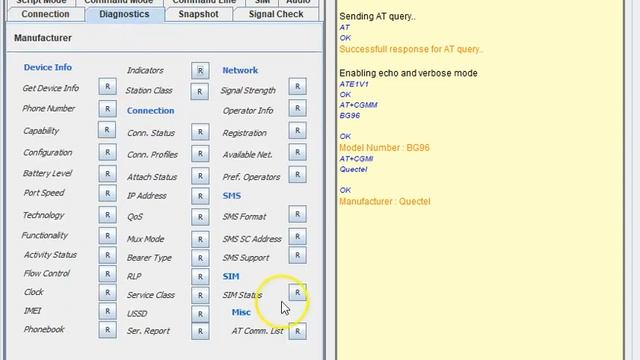Click the Pref. Operators R button

297,174
